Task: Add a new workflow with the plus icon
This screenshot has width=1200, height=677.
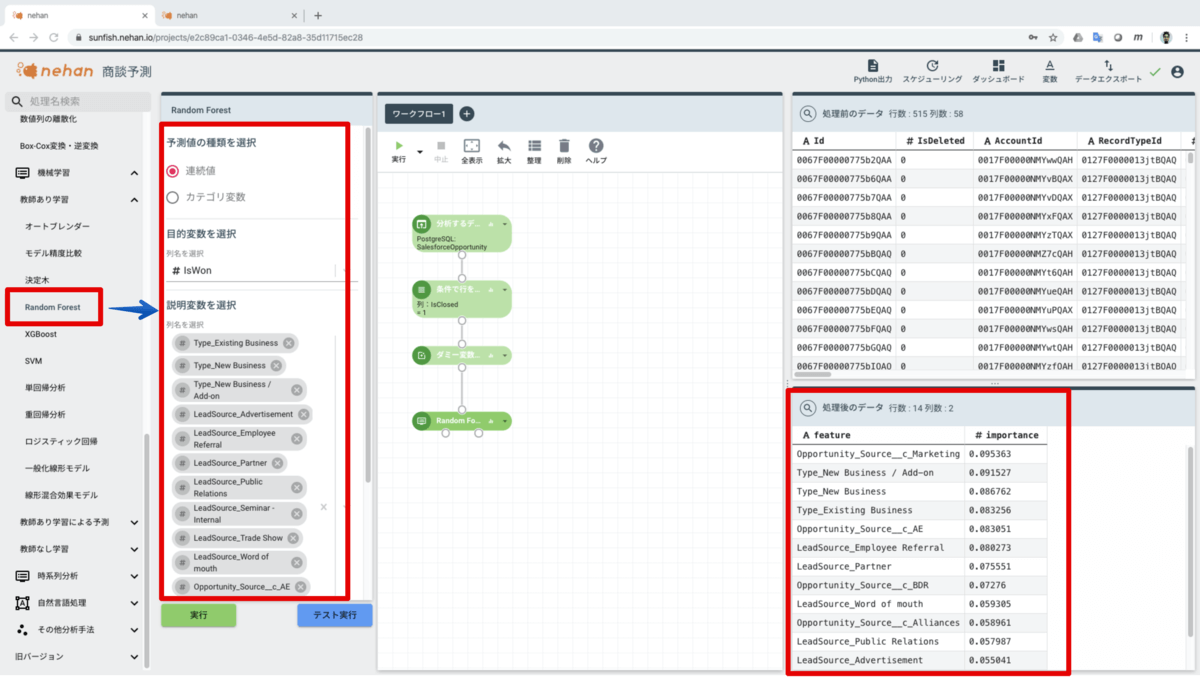Action: coord(466,114)
